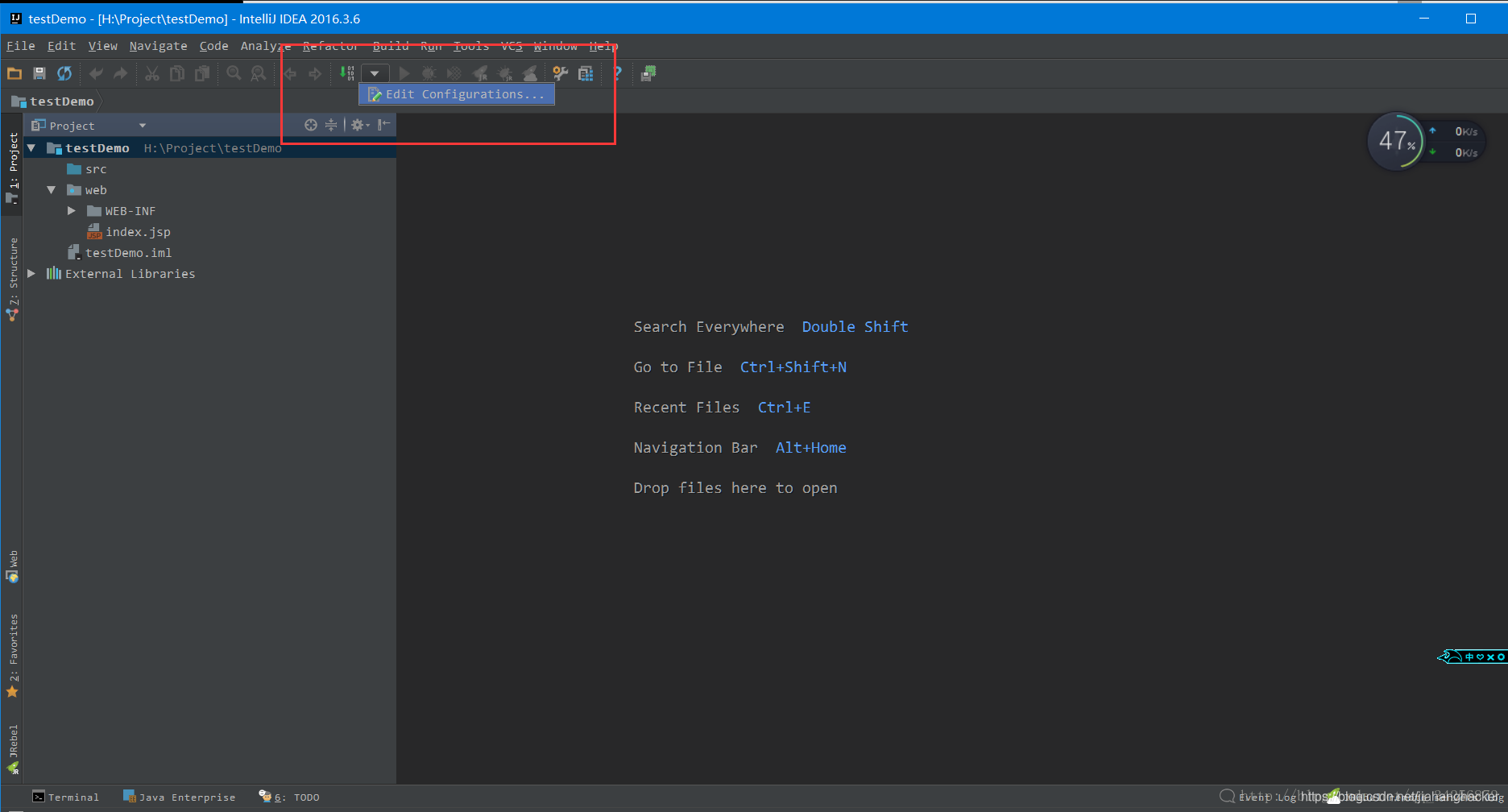This screenshot has height=812, width=1508.
Task: Open the 6: TODO tool window
Action: [288, 797]
